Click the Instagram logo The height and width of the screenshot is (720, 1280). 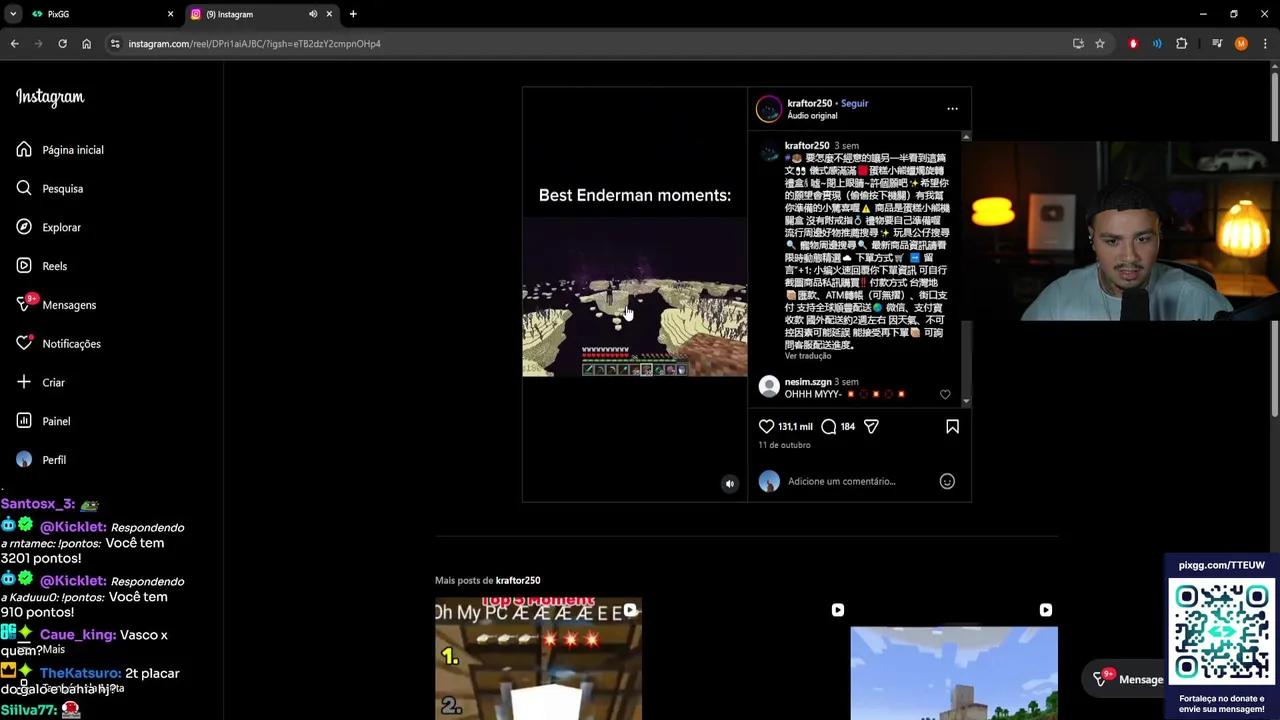50,97
